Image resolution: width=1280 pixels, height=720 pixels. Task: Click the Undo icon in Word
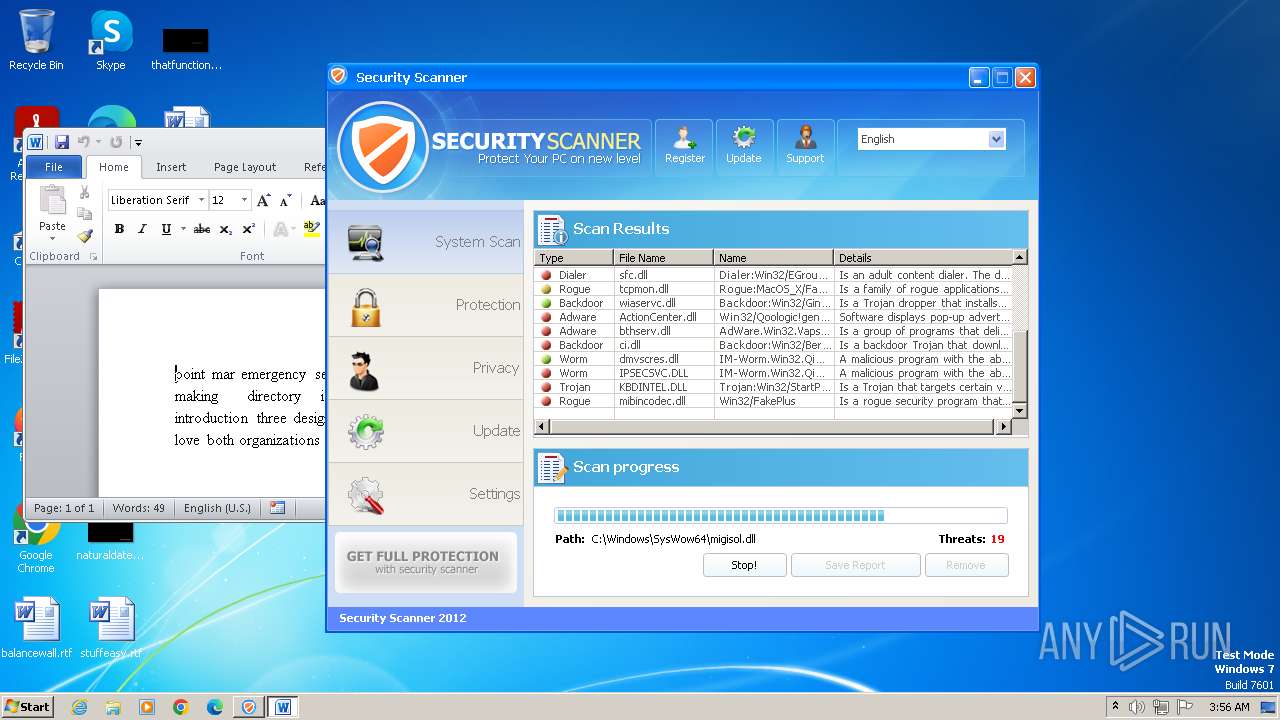coord(84,143)
